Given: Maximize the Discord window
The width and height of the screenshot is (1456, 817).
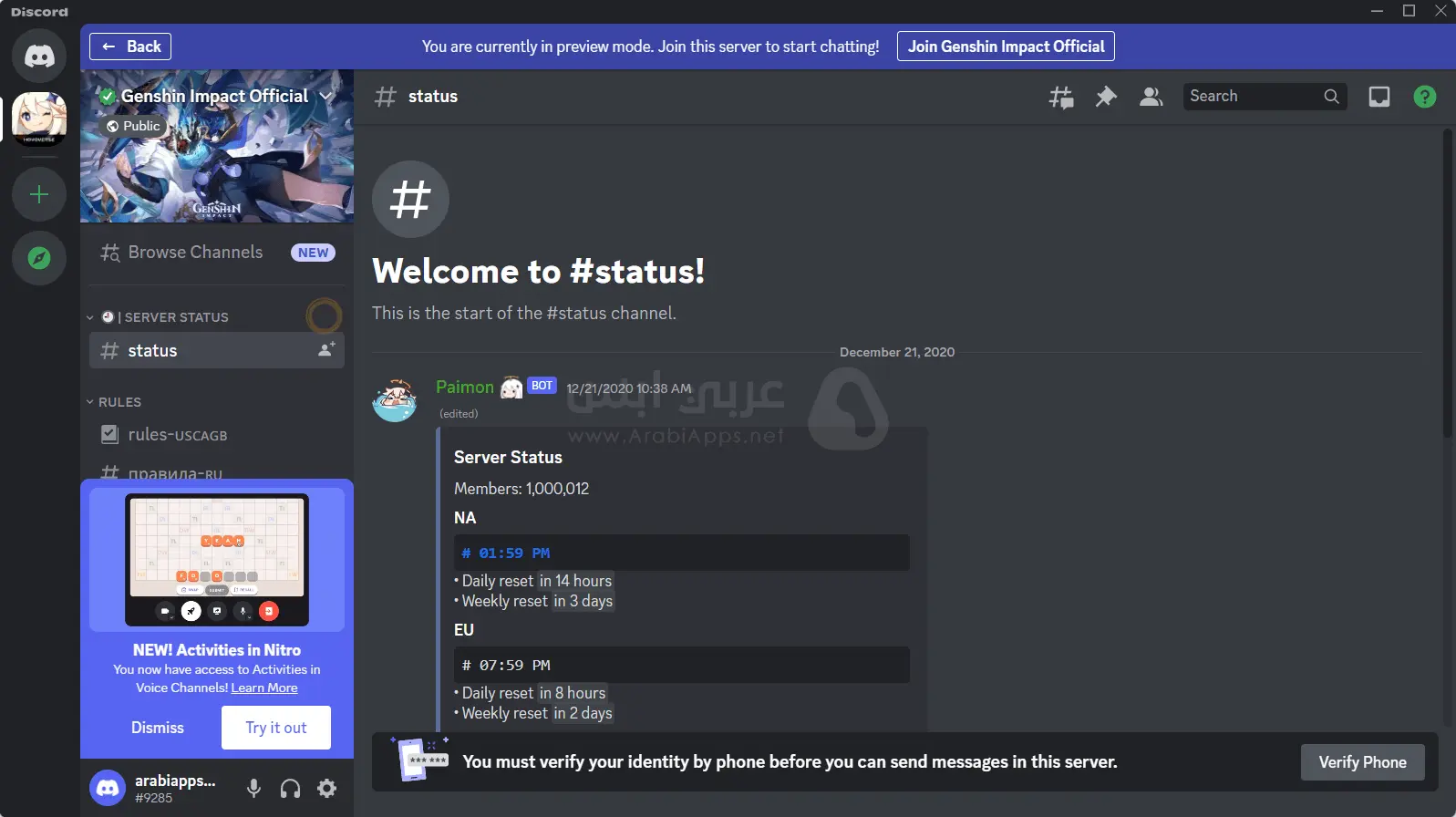Looking at the screenshot, I should click(x=1409, y=11).
